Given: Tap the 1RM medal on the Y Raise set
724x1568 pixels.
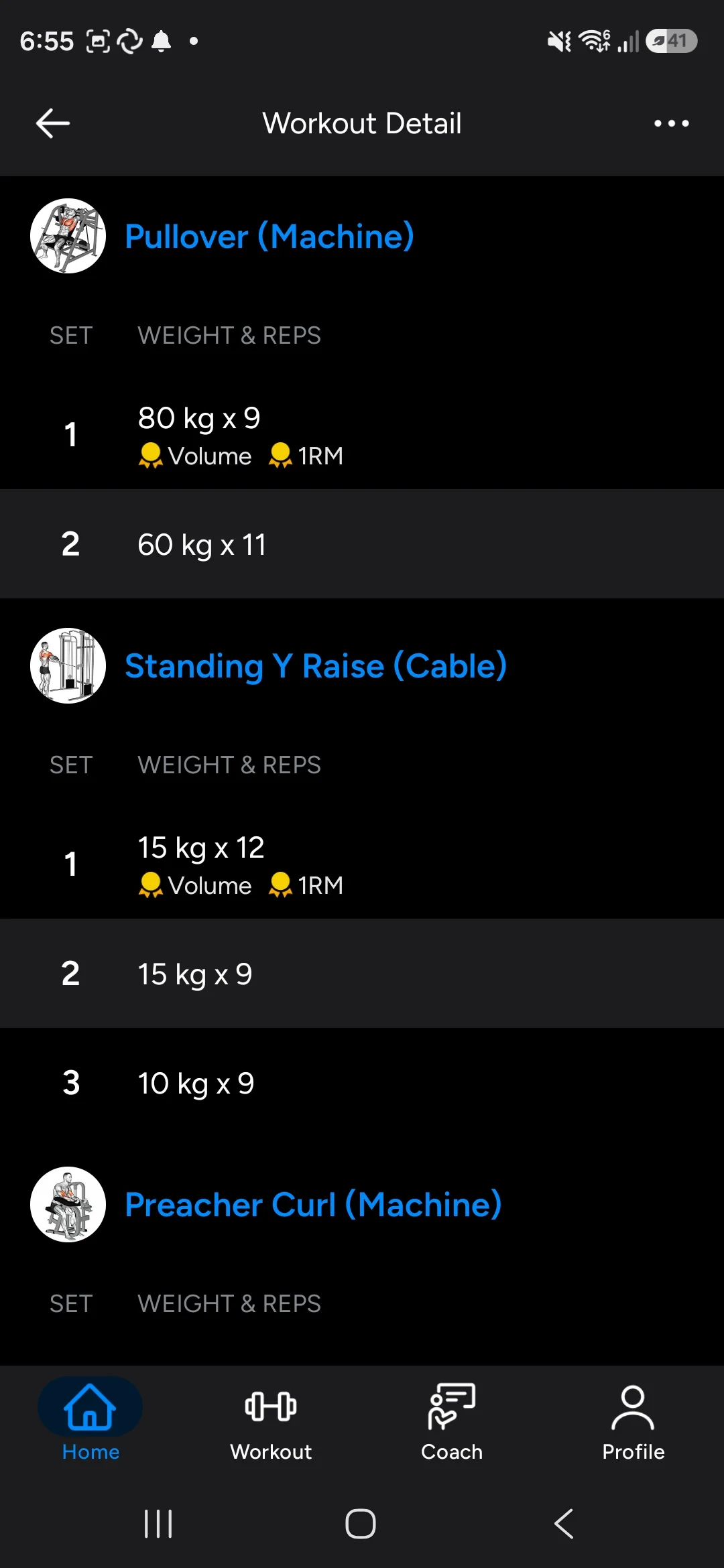Looking at the screenshot, I should (x=306, y=886).
